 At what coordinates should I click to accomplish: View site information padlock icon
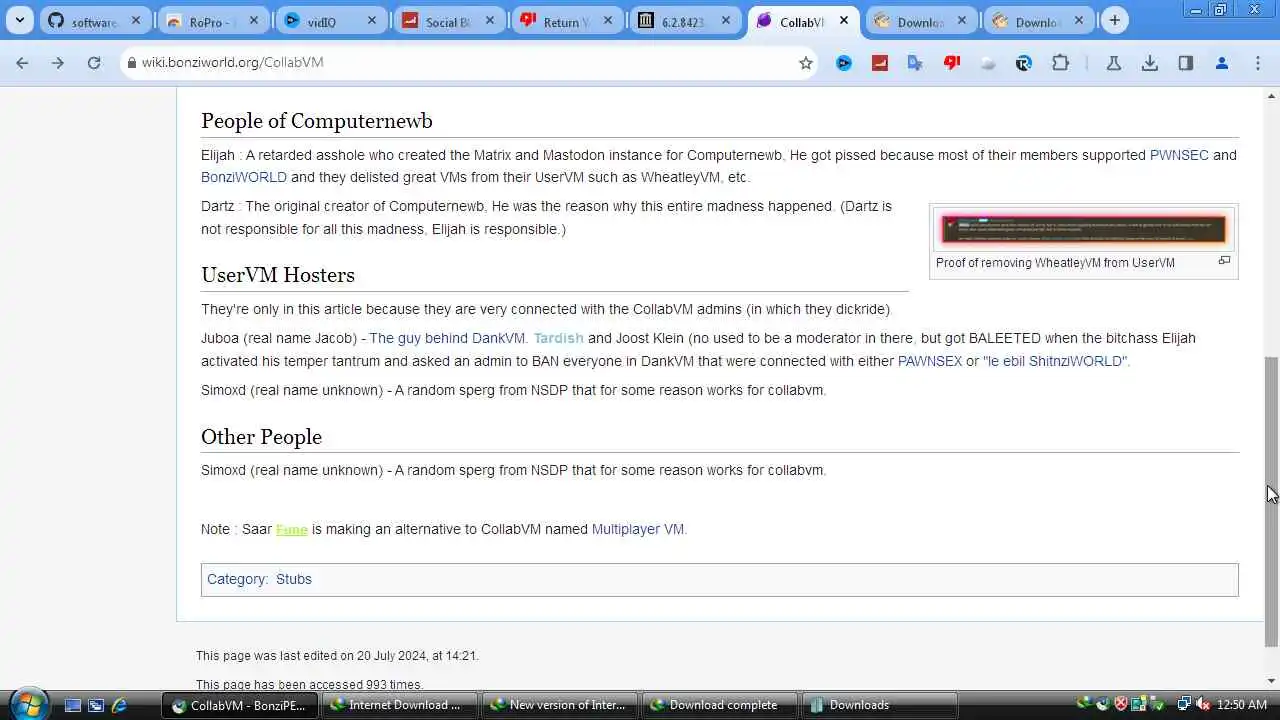(x=131, y=62)
